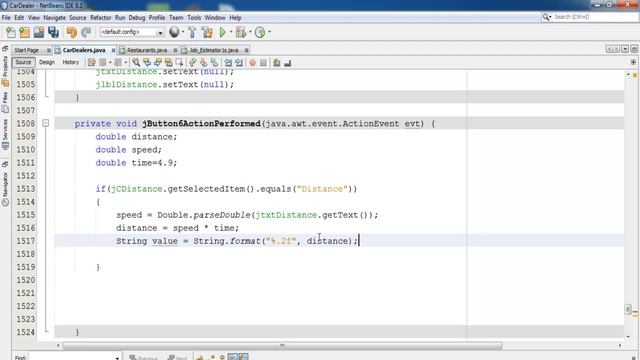This screenshot has width=640, height=360.
Task: Click the globe browser icon
Action: (x=174, y=32)
